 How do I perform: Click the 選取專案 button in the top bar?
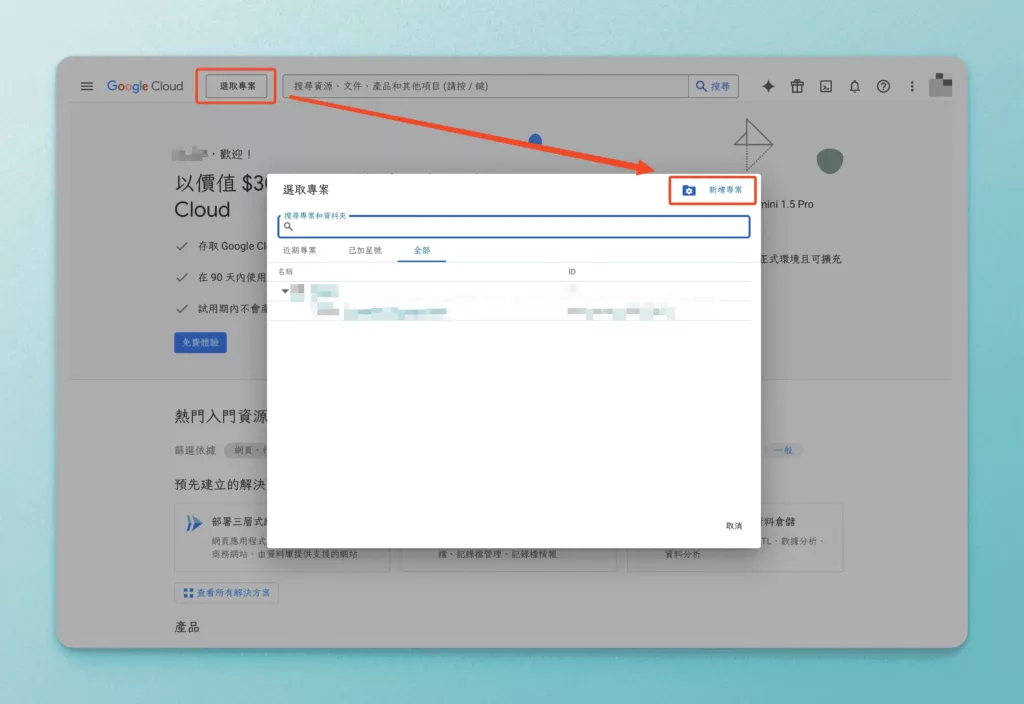(x=237, y=86)
